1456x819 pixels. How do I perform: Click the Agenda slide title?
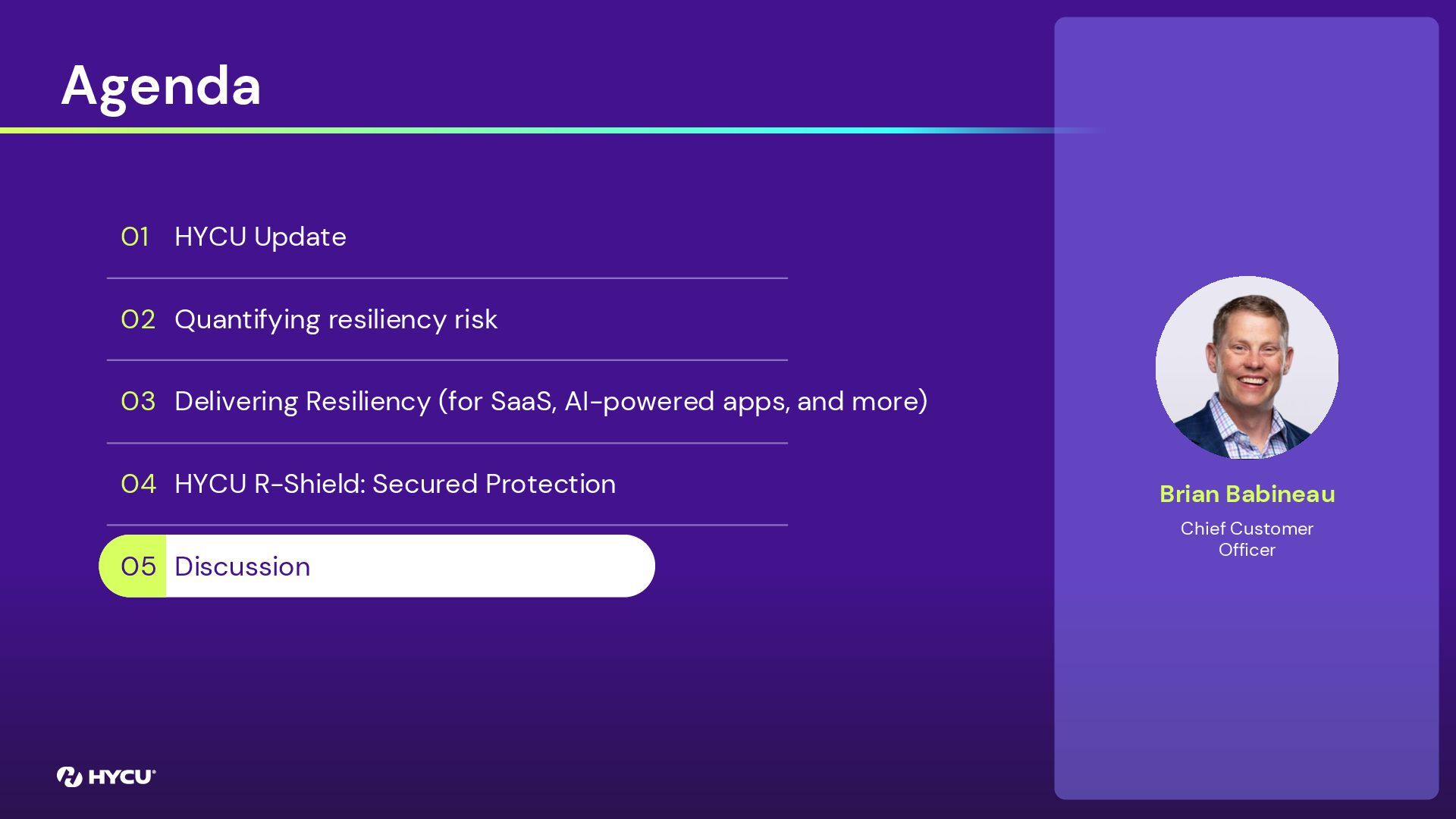tap(162, 86)
